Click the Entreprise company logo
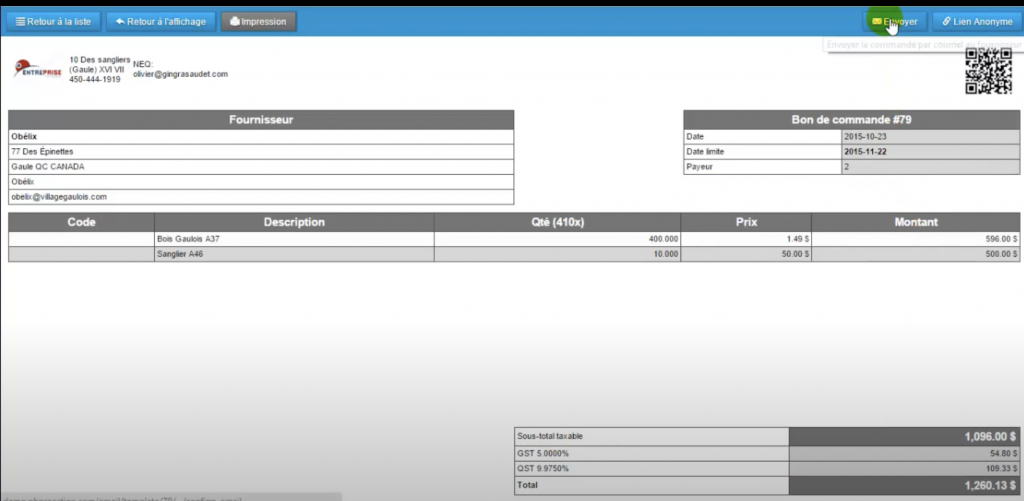The width and height of the screenshot is (1024, 501). click(x=38, y=68)
